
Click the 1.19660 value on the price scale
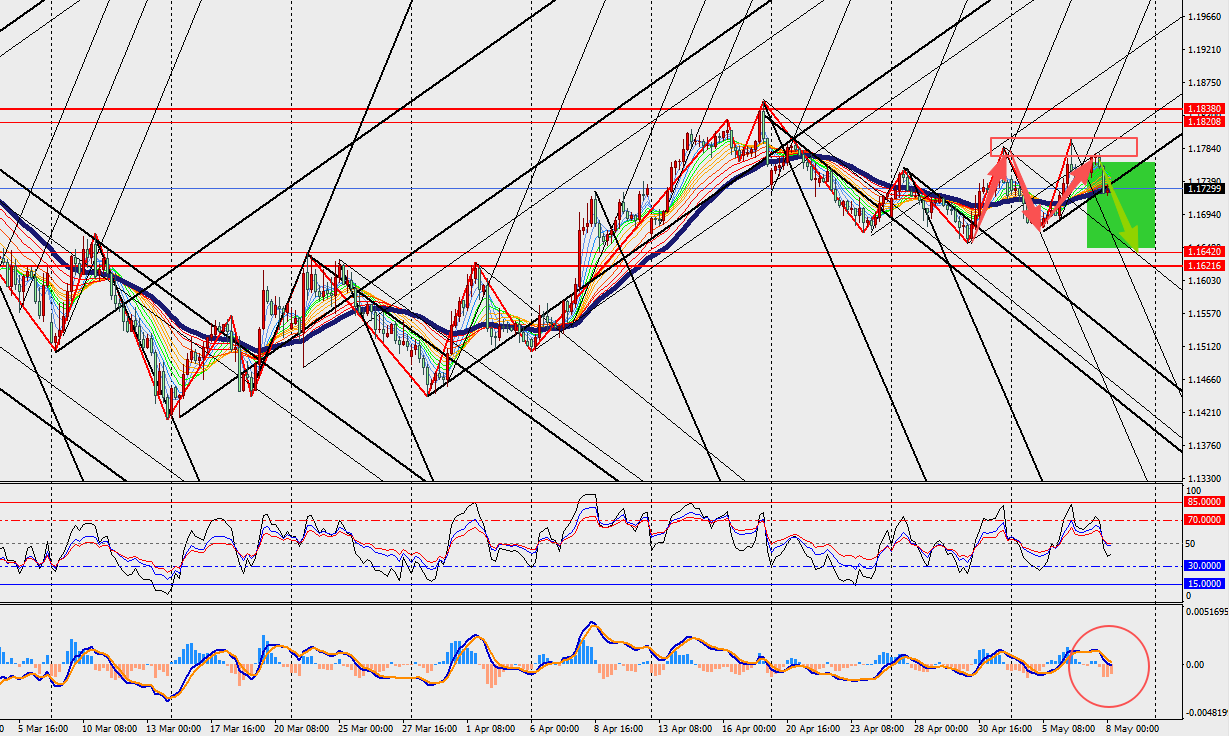click(x=1202, y=16)
